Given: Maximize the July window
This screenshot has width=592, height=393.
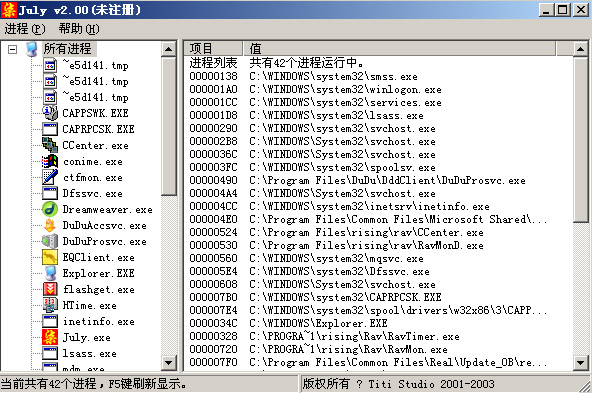Looking at the screenshot, I should tap(563, 10).
